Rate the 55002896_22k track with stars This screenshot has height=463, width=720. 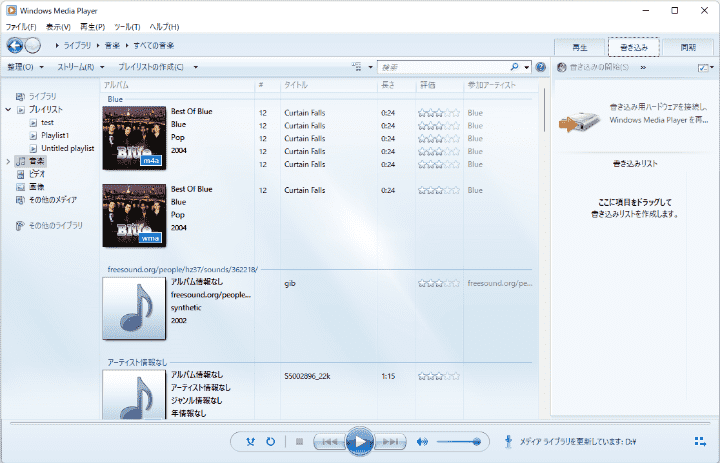439,376
